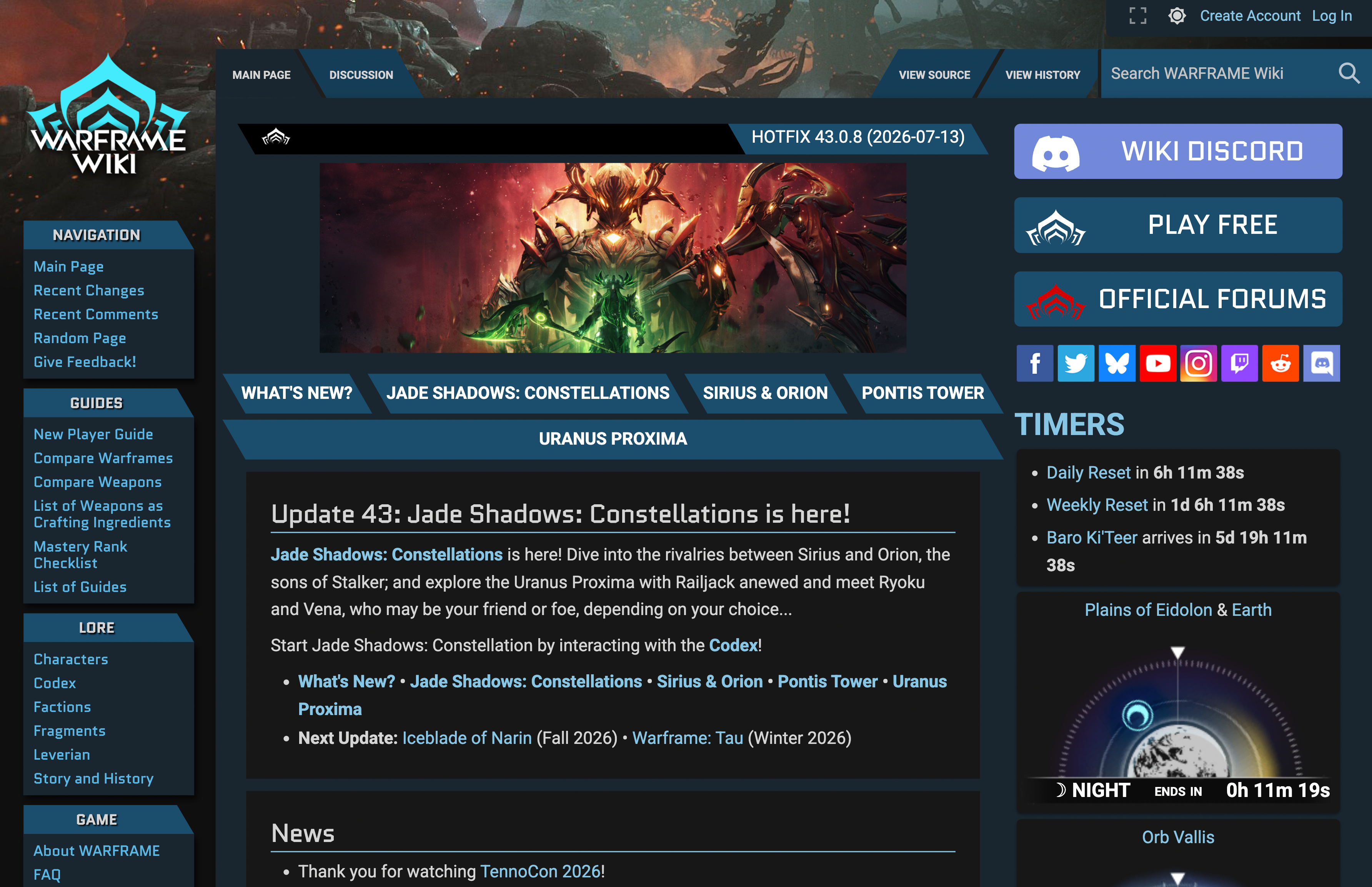Image resolution: width=1372 pixels, height=887 pixels.
Task: Open the Twitch social icon
Action: (1240, 363)
